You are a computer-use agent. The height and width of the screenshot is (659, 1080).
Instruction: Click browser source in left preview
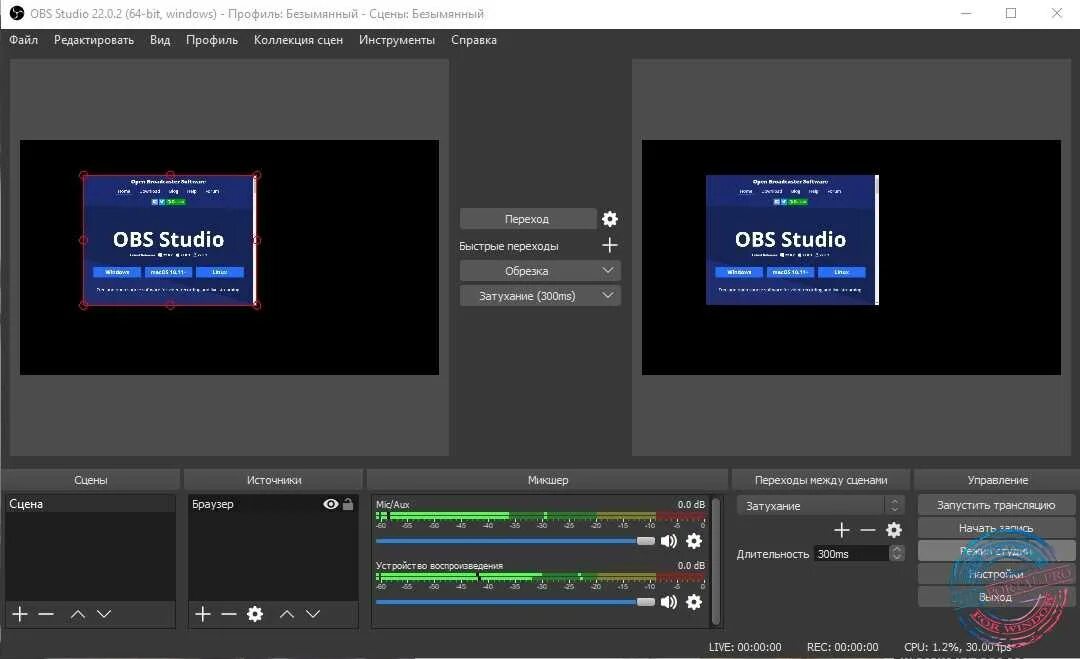pos(169,240)
